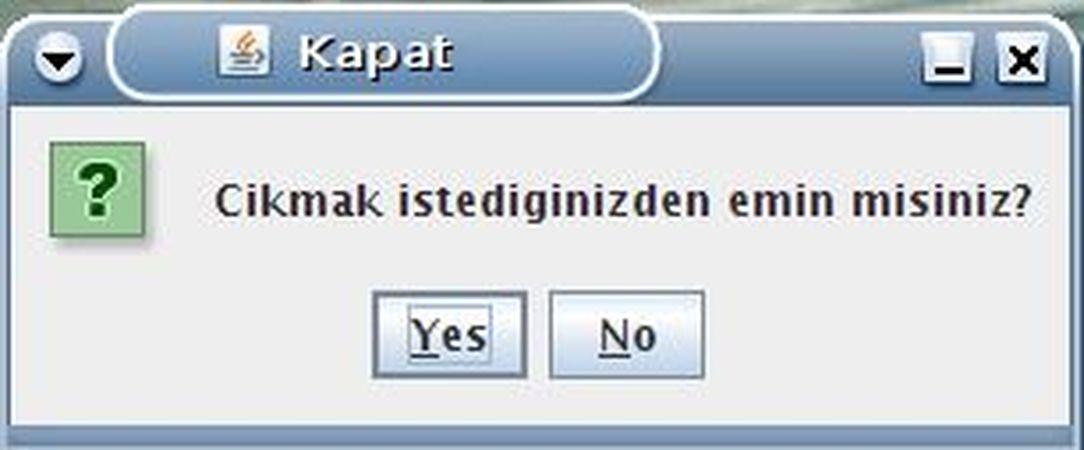The image size is (1084, 450).
Task: Click the word "Cikmak" in the message
Action: coord(299,201)
